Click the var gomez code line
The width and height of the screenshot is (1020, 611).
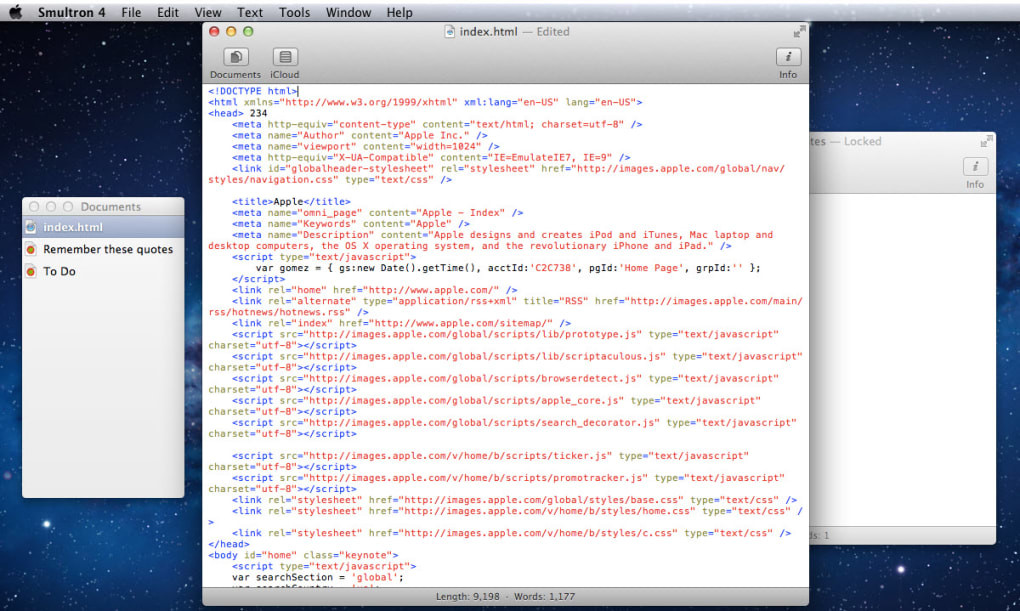[508, 268]
